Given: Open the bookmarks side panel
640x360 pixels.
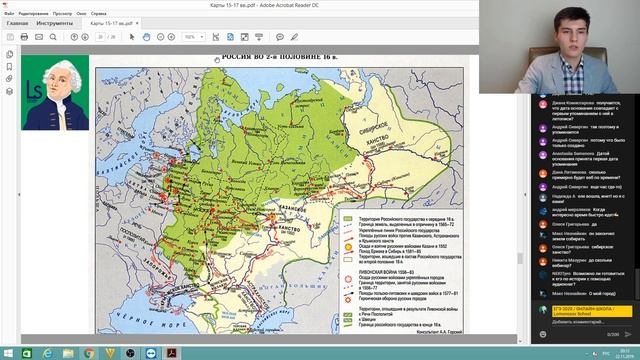Looking at the screenshot, I should tap(9, 67).
